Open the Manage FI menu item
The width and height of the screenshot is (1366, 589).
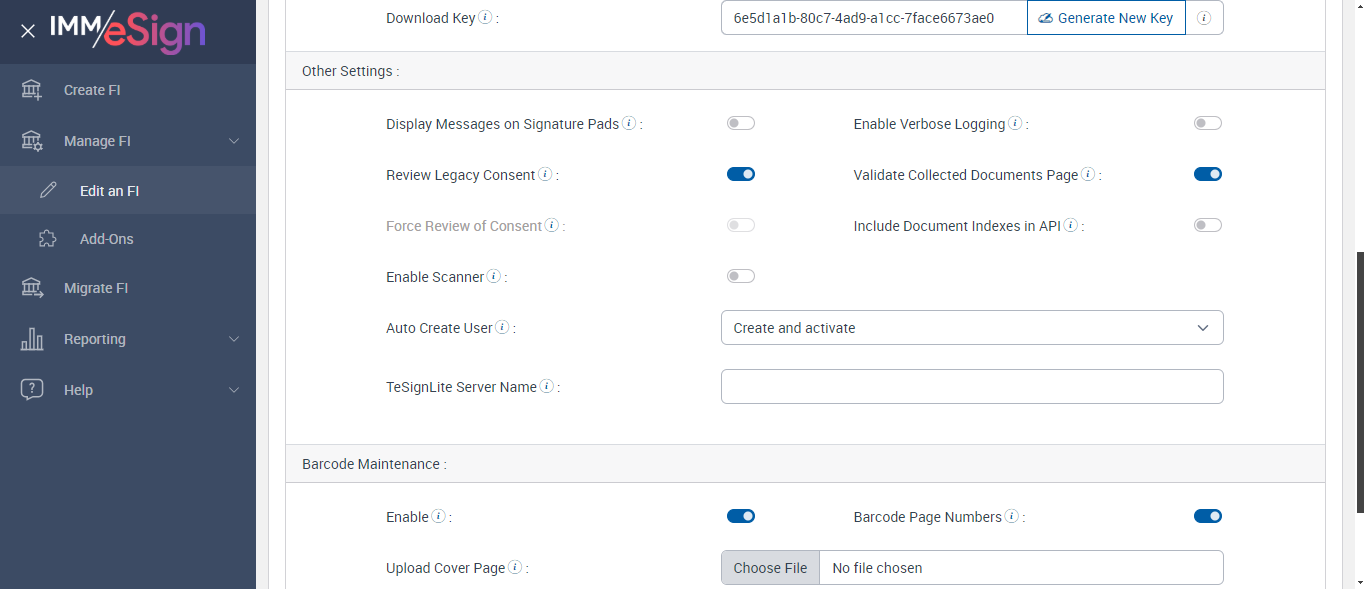(97, 141)
